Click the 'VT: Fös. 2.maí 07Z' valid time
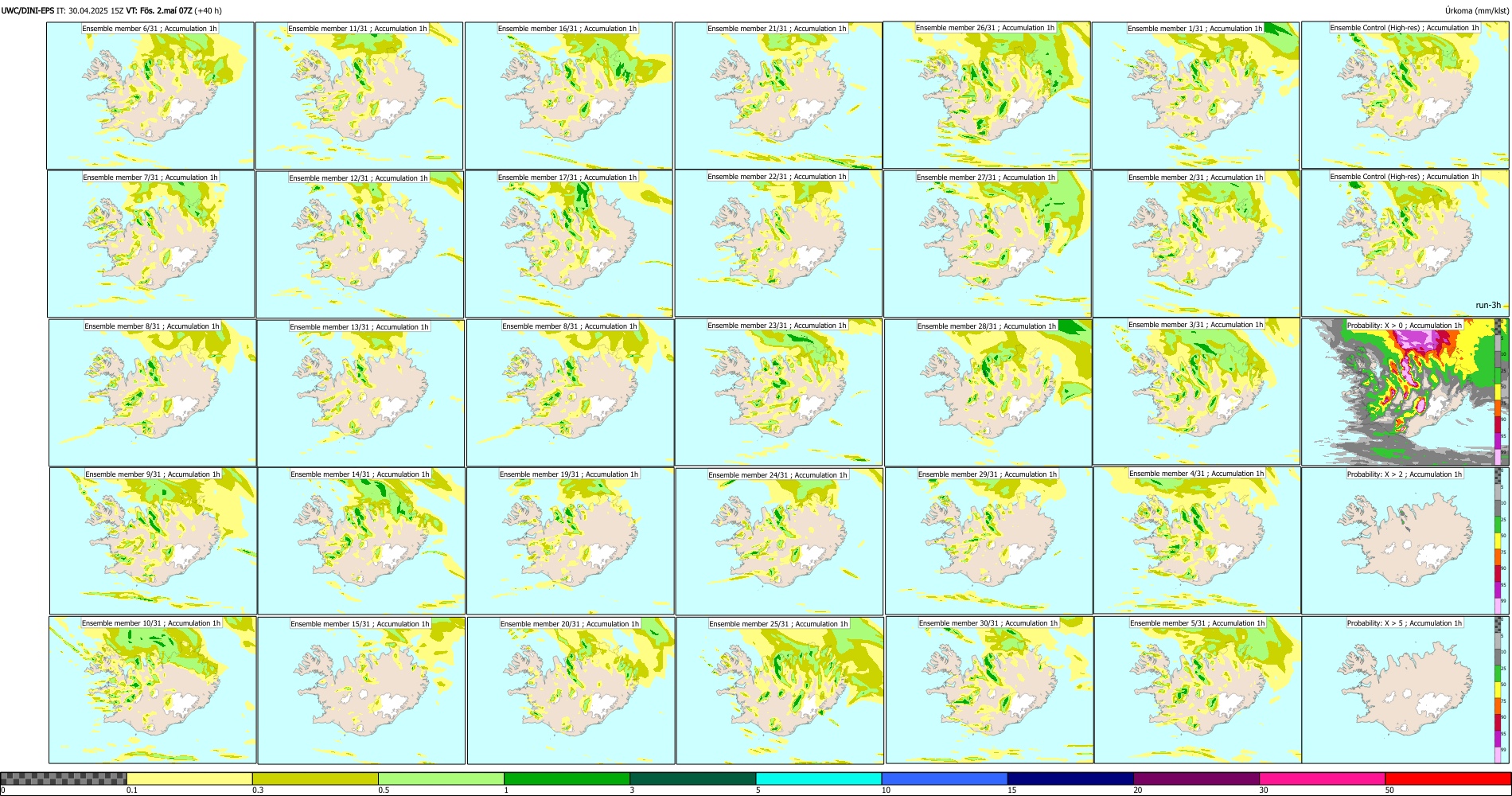 159,10
